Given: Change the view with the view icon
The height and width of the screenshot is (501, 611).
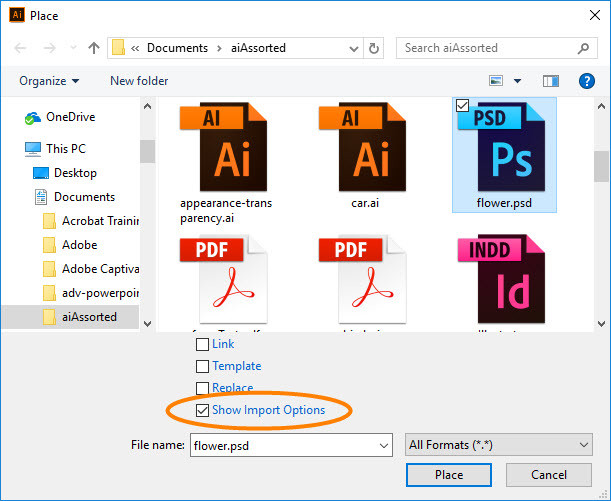Looking at the screenshot, I should coord(496,81).
